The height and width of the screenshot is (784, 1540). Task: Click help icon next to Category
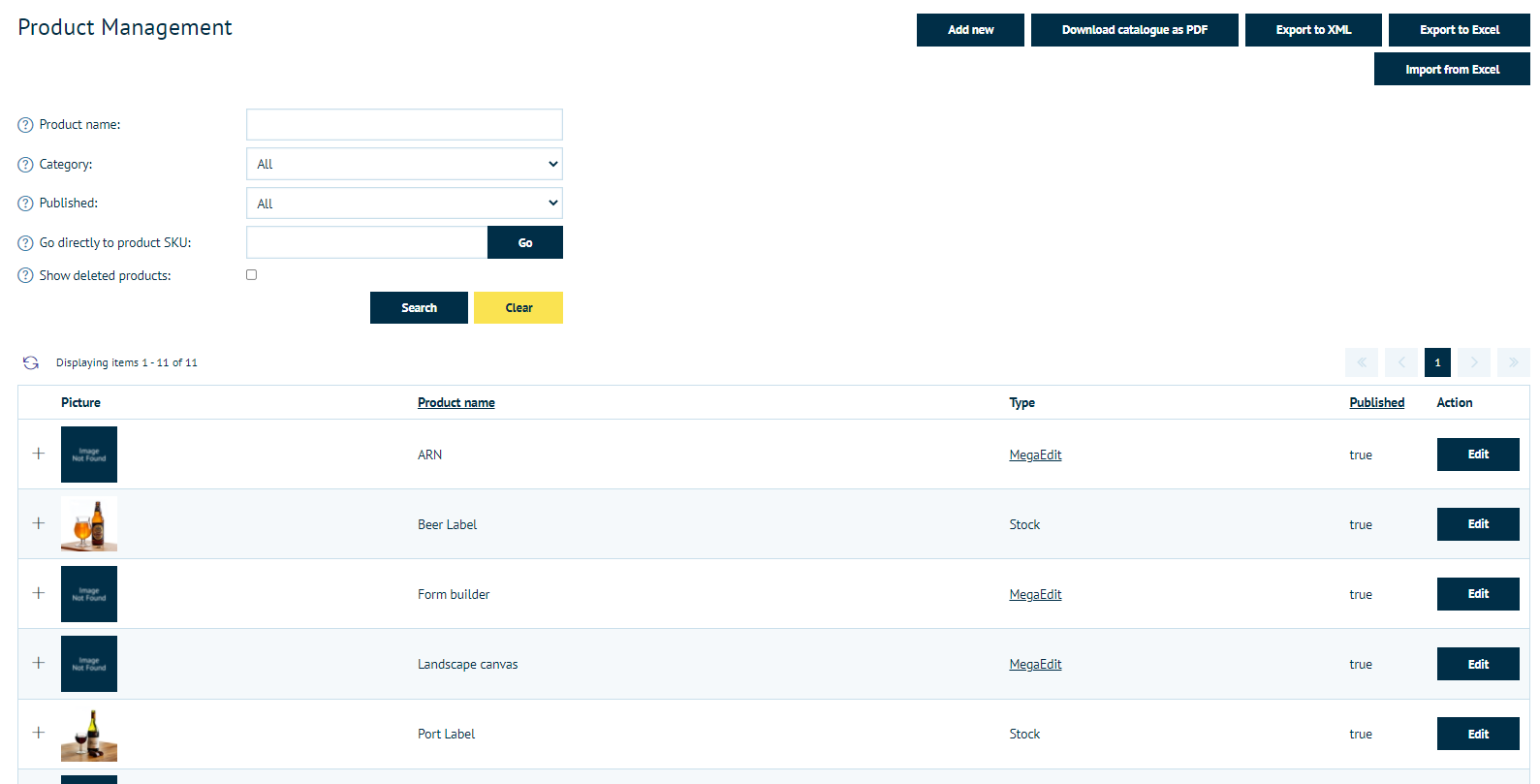[x=25, y=165]
